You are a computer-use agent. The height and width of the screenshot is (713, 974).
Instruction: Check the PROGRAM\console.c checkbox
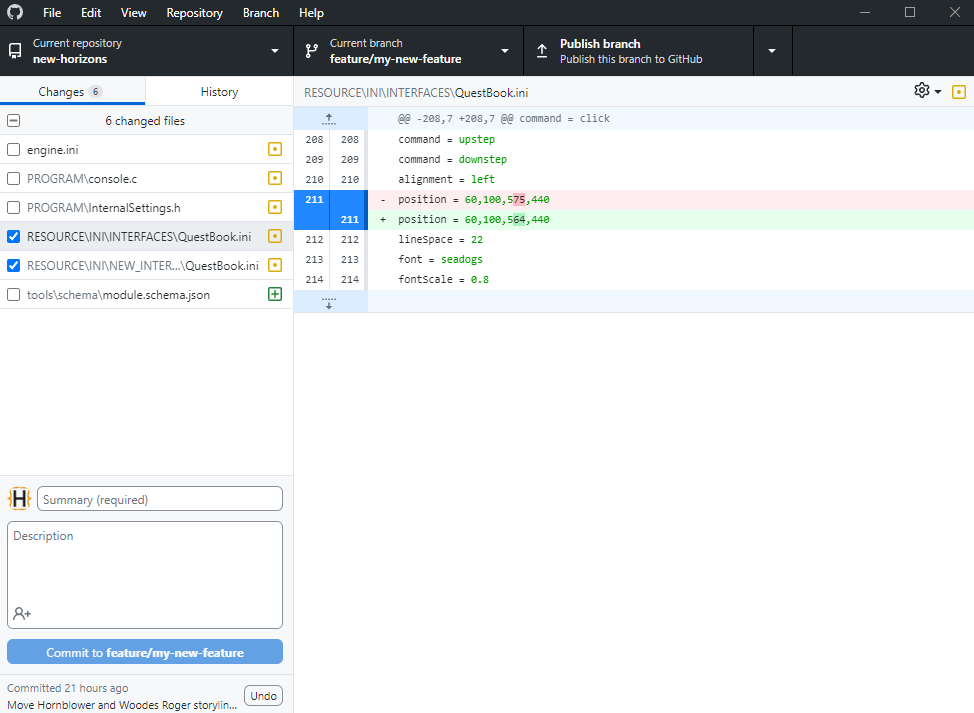(14, 179)
